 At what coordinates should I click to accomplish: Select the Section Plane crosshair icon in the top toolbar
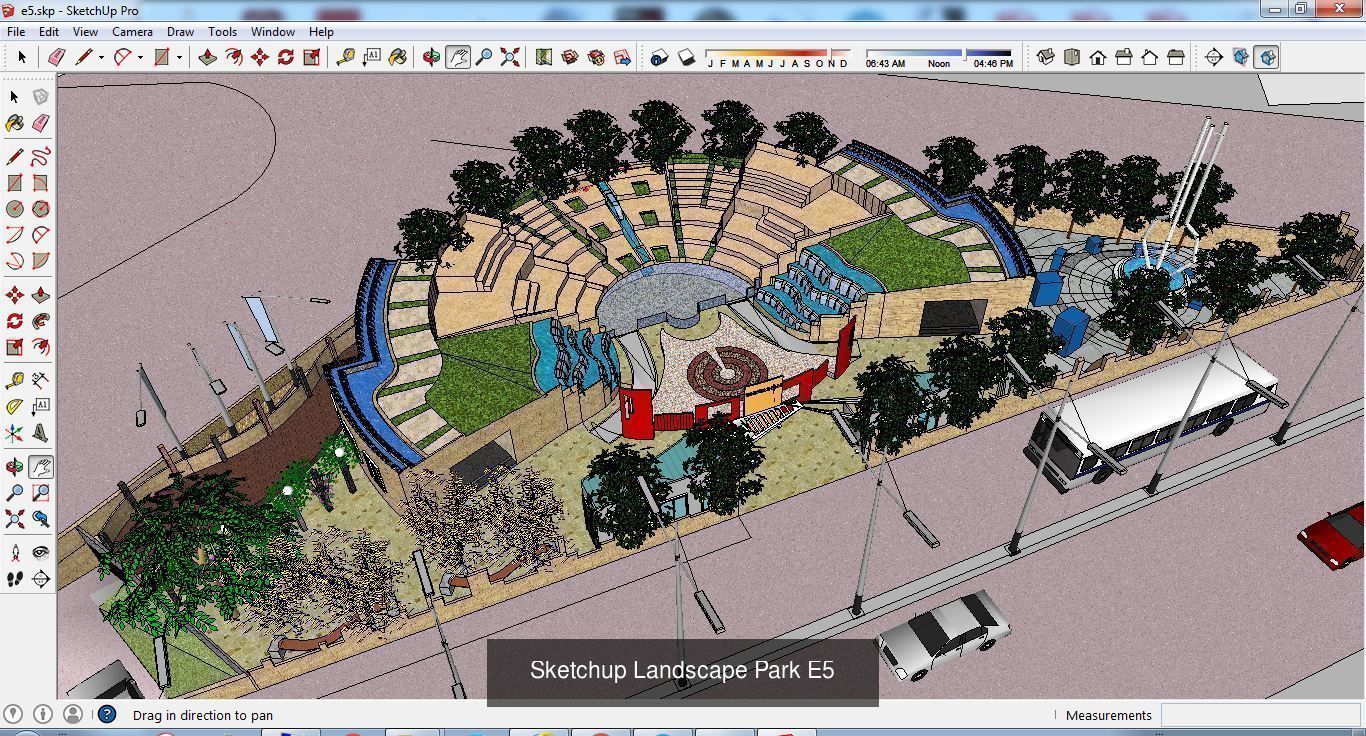pos(1214,57)
